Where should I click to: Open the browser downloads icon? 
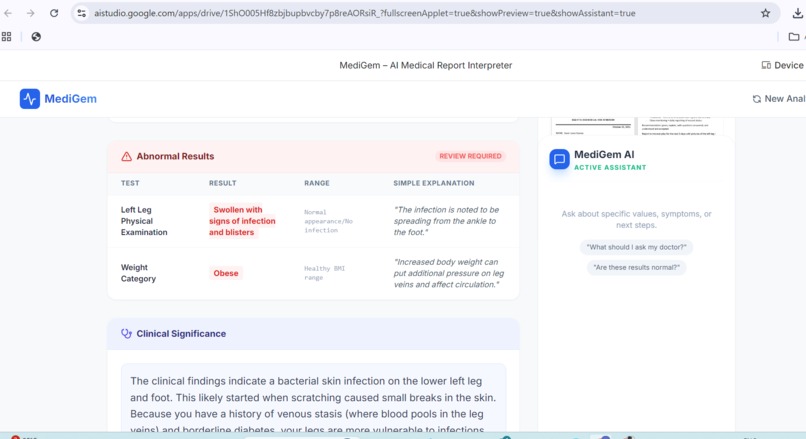pyautogui.click(x=797, y=13)
